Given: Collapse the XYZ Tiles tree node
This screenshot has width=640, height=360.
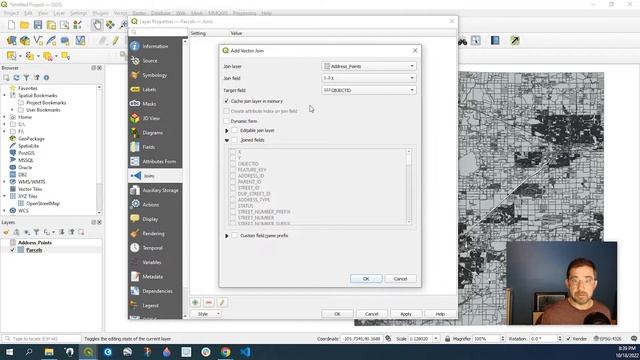Looking at the screenshot, I should click(4, 196).
